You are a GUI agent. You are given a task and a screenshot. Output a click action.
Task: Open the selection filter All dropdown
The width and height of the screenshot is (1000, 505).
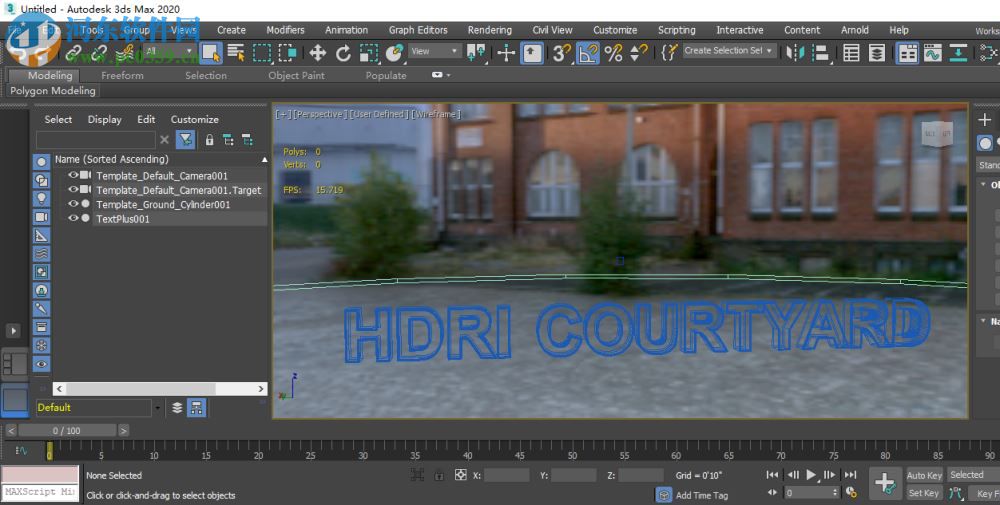click(170, 51)
